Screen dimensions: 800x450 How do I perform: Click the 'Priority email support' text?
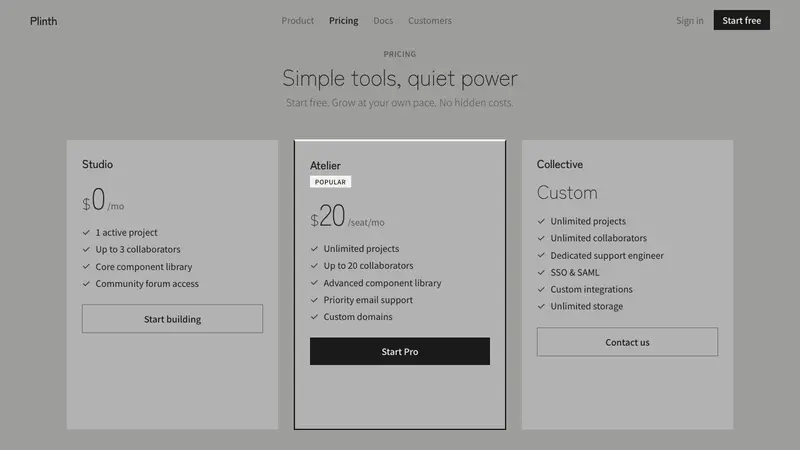[368, 299]
